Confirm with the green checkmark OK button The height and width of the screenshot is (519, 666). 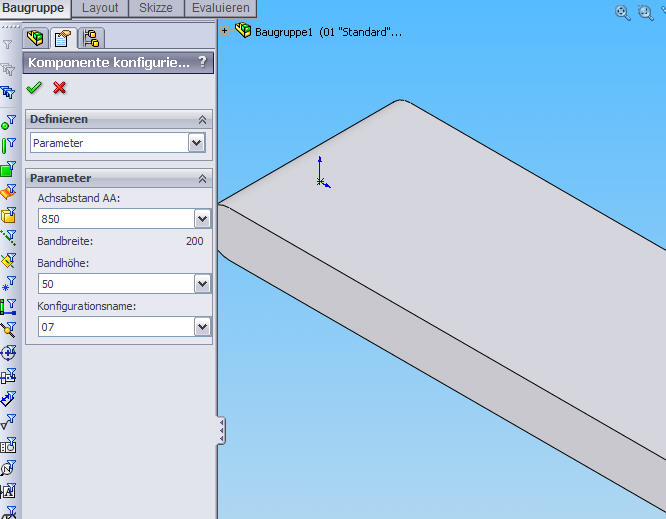(x=34, y=87)
